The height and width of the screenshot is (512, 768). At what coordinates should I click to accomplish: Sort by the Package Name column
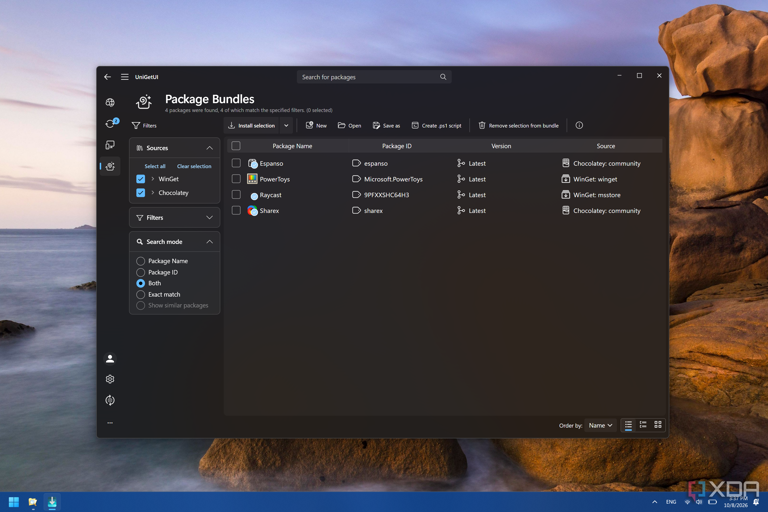[x=292, y=146]
